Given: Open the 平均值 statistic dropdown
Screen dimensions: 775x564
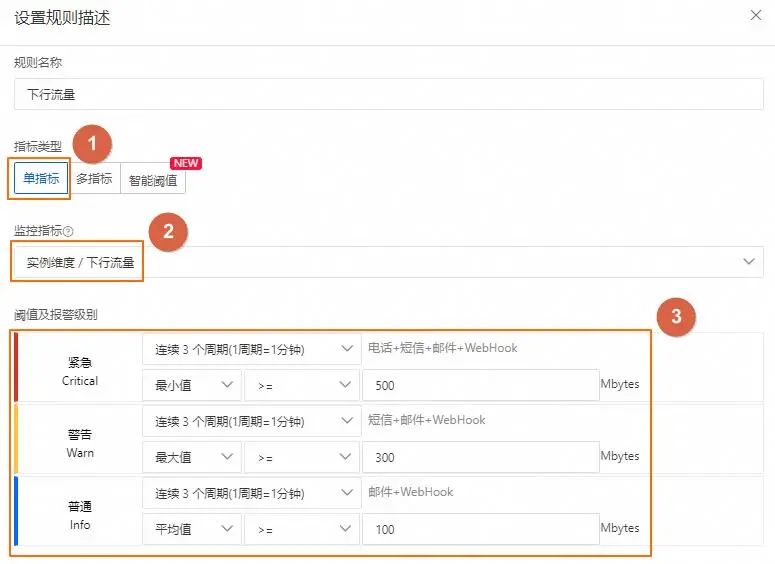Looking at the screenshot, I should click(192, 529).
